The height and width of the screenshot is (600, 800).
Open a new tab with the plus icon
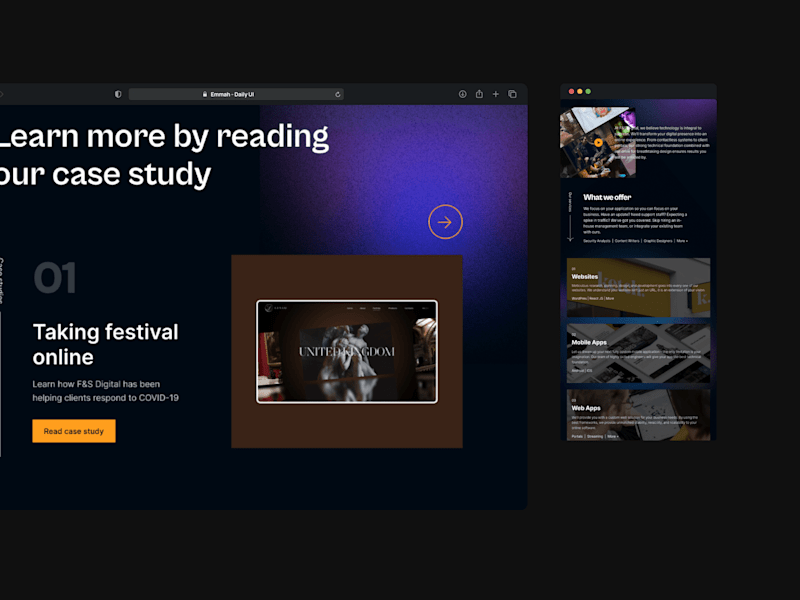coord(495,94)
